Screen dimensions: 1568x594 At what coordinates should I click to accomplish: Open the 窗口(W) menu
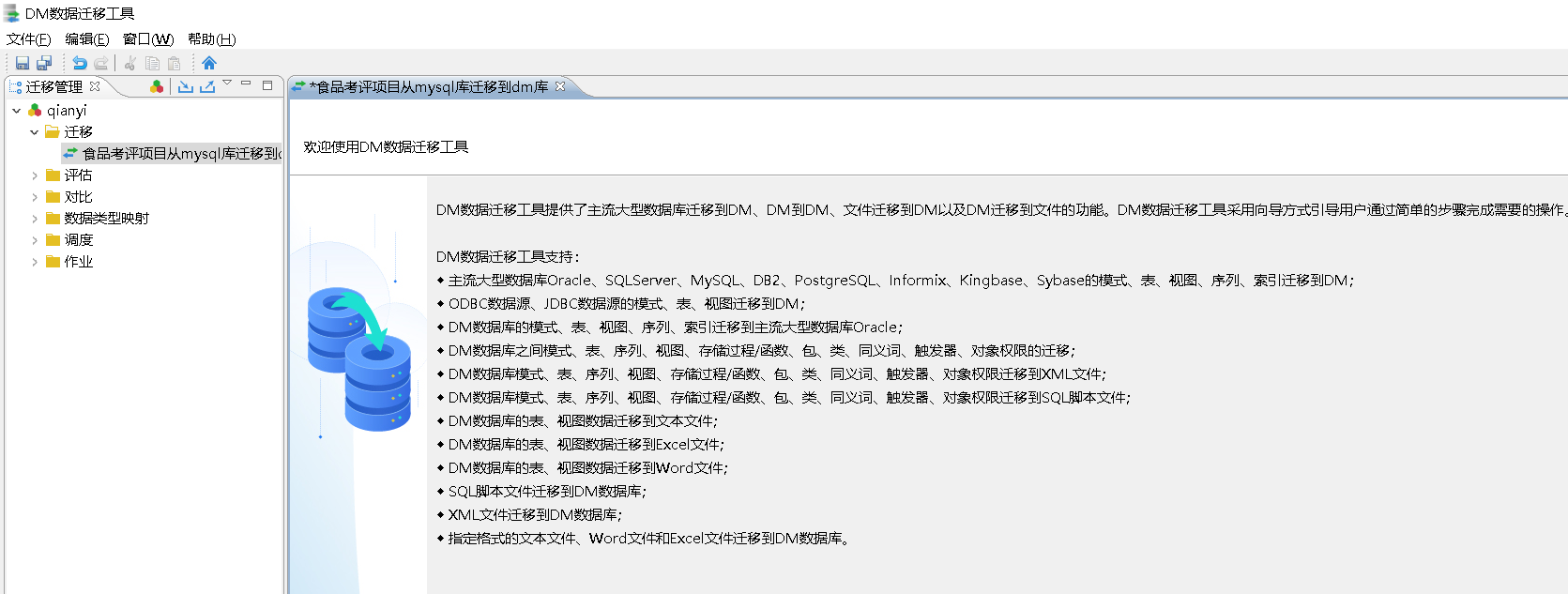[x=148, y=38]
